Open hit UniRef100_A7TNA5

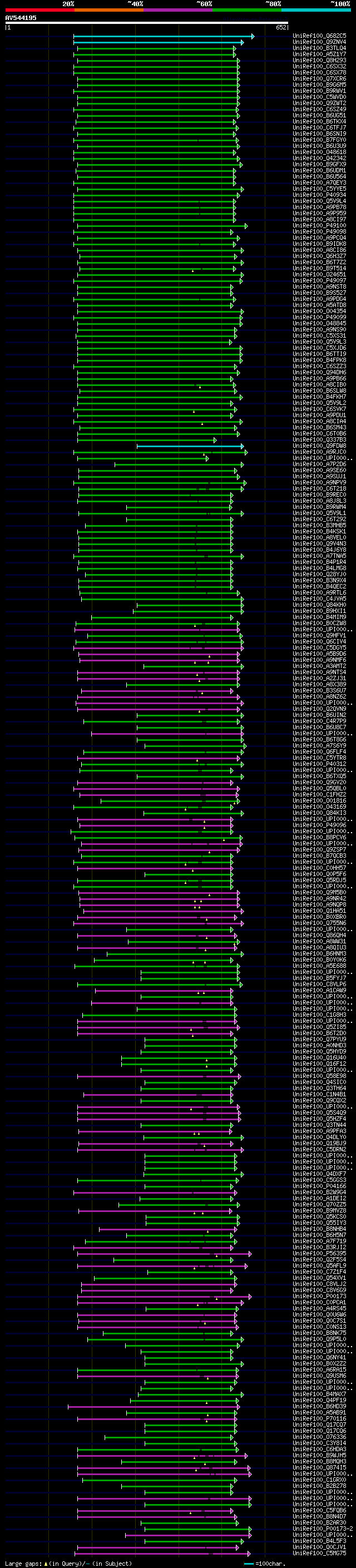click(x=319, y=556)
